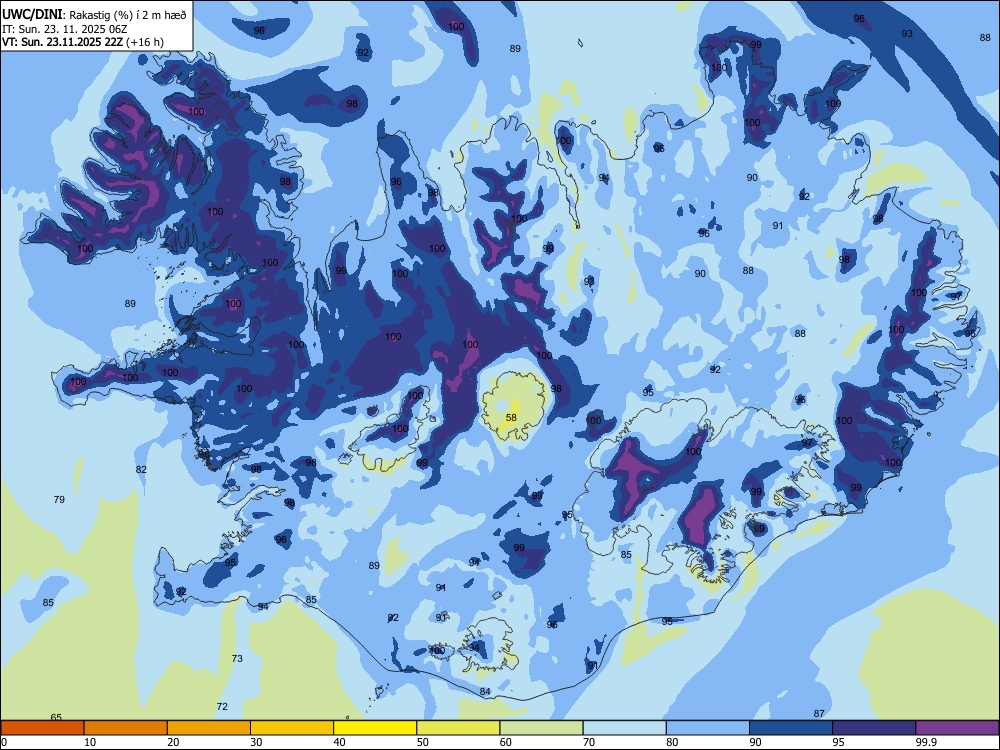Click the 73 humidity value on the map
The height and width of the screenshot is (750, 1000).
pyautogui.click(x=237, y=658)
